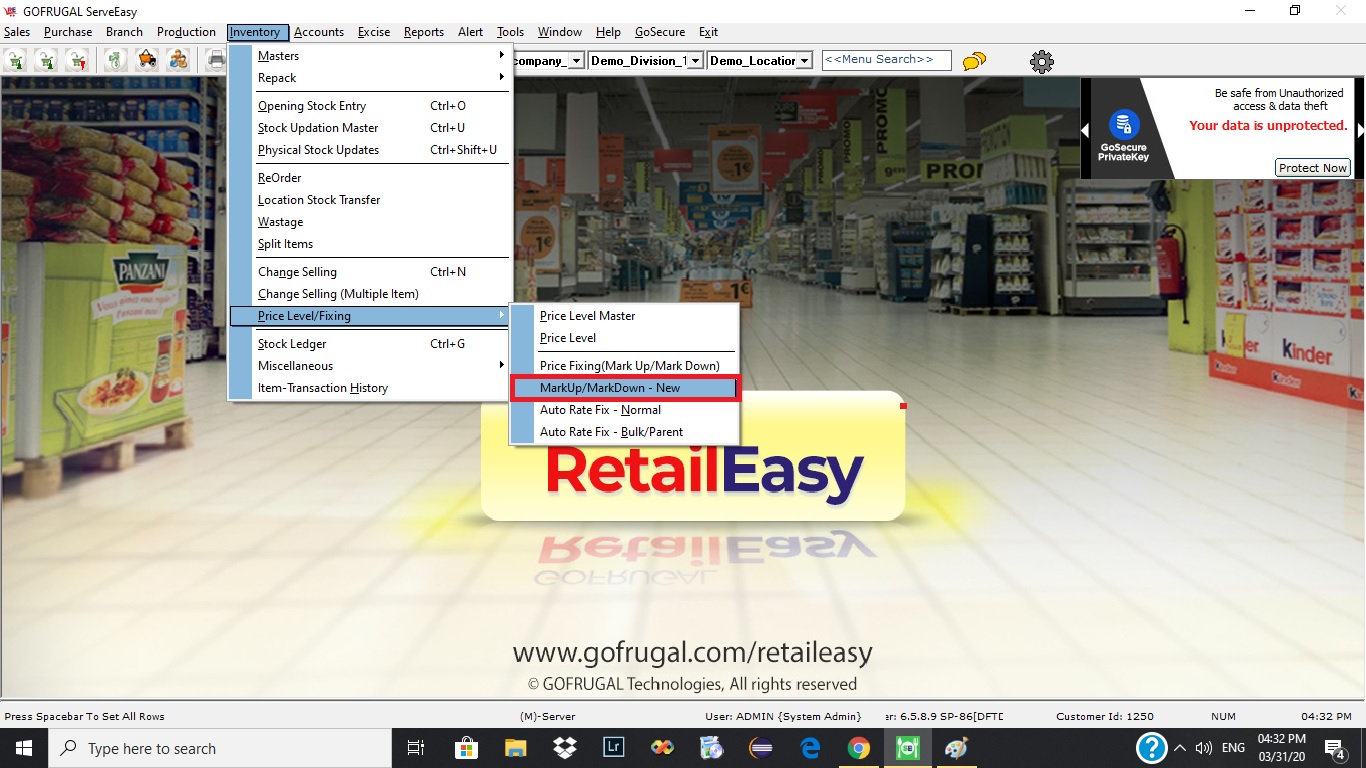Viewport: 1366px width, 768px height.
Task: Open Stock Ledger
Action: pos(370,344)
